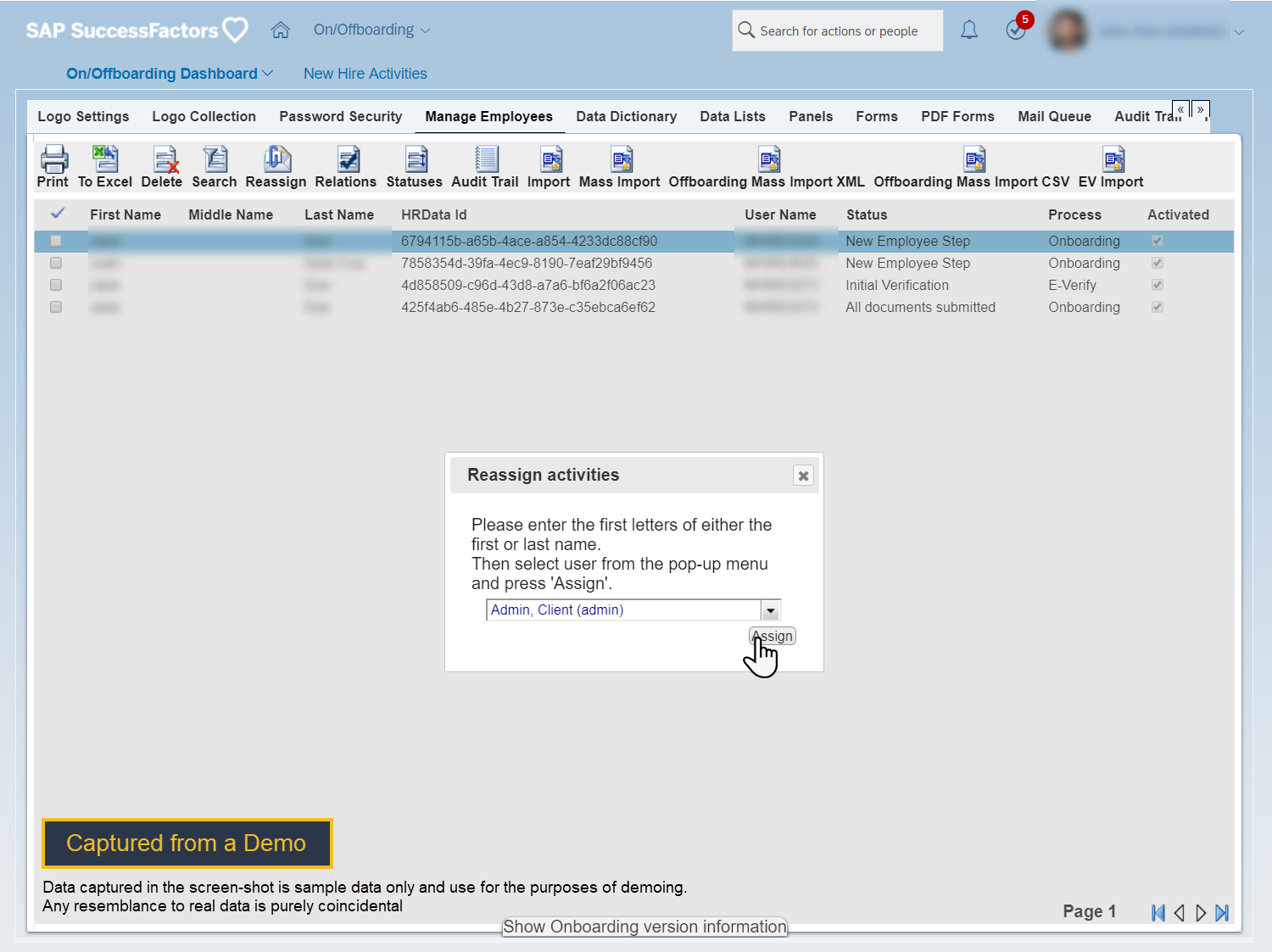Go to the next page arrow

click(1201, 913)
